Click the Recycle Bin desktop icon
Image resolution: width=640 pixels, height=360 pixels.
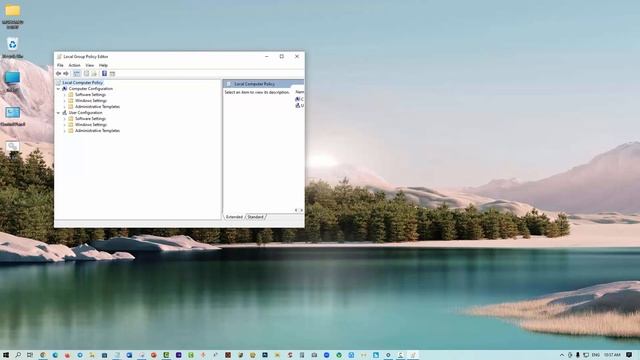click(12, 44)
